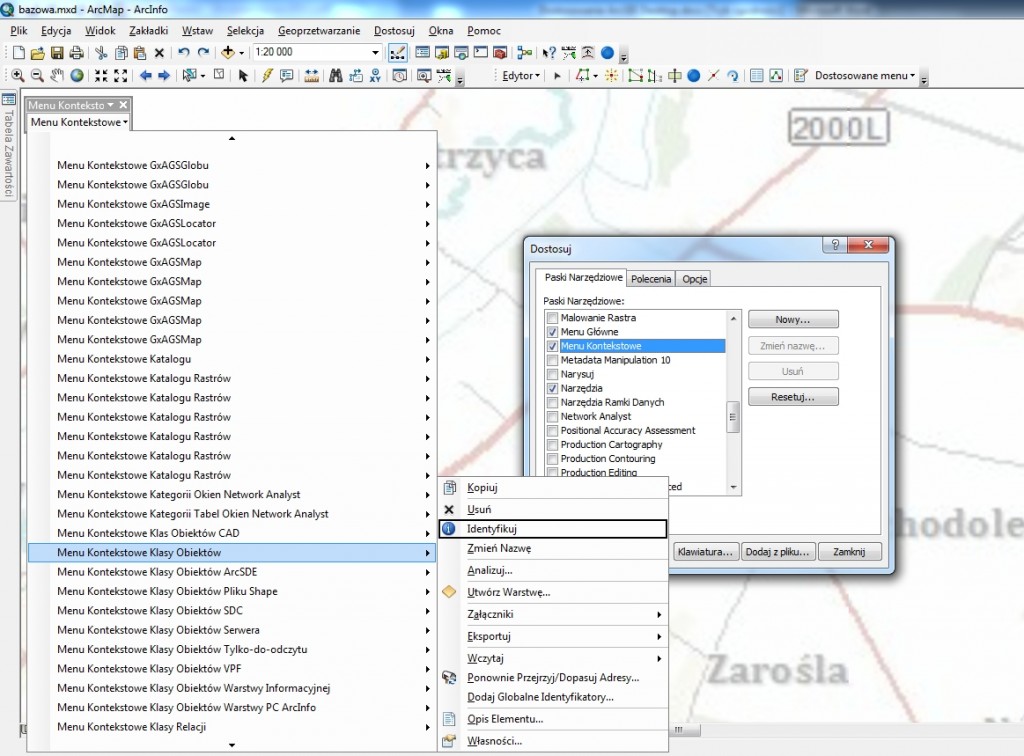Check the Production Cartography checkbox

tap(552, 445)
